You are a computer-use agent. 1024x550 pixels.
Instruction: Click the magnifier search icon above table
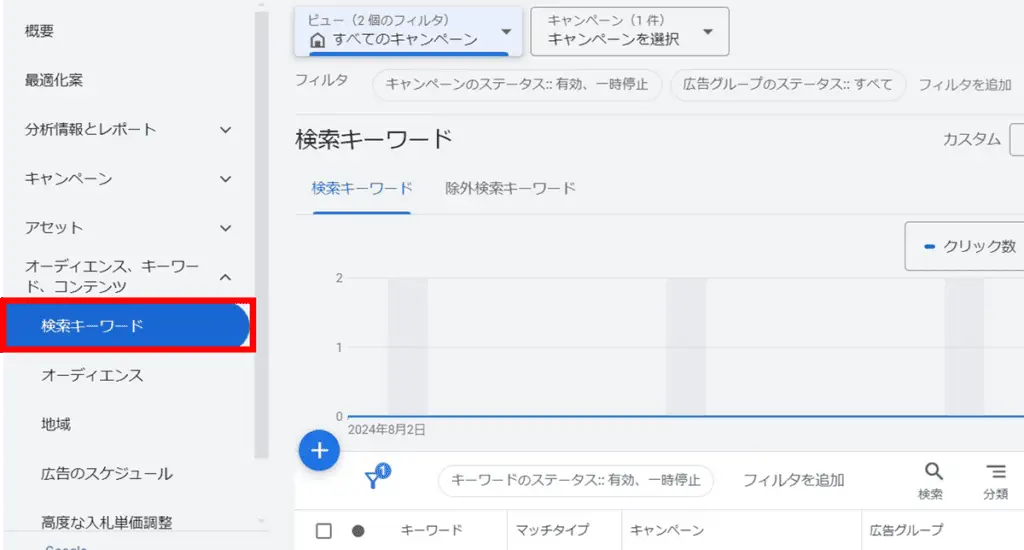(x=933, y=479)
